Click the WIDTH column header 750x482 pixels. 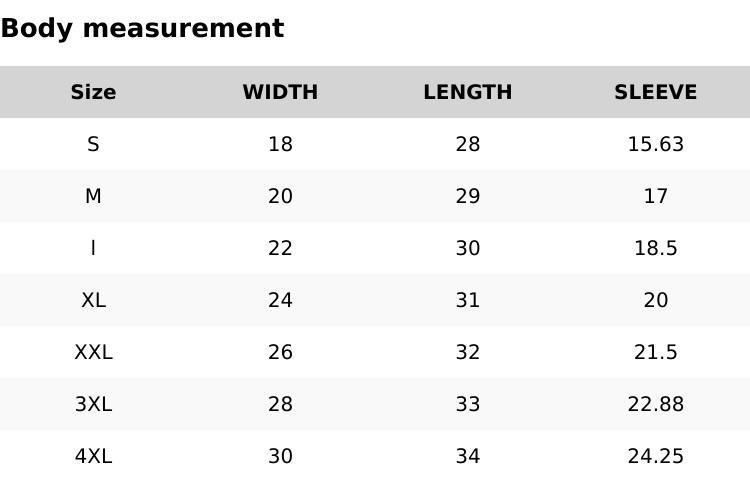[x=280, y=92]
